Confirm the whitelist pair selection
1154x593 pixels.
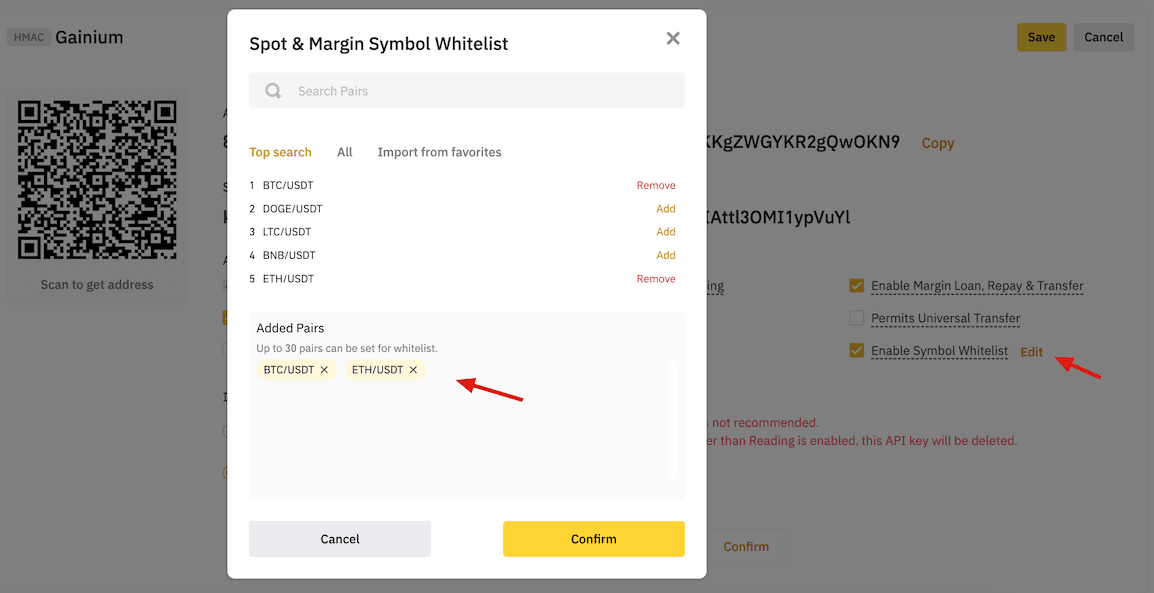click(x=593, y=539)
